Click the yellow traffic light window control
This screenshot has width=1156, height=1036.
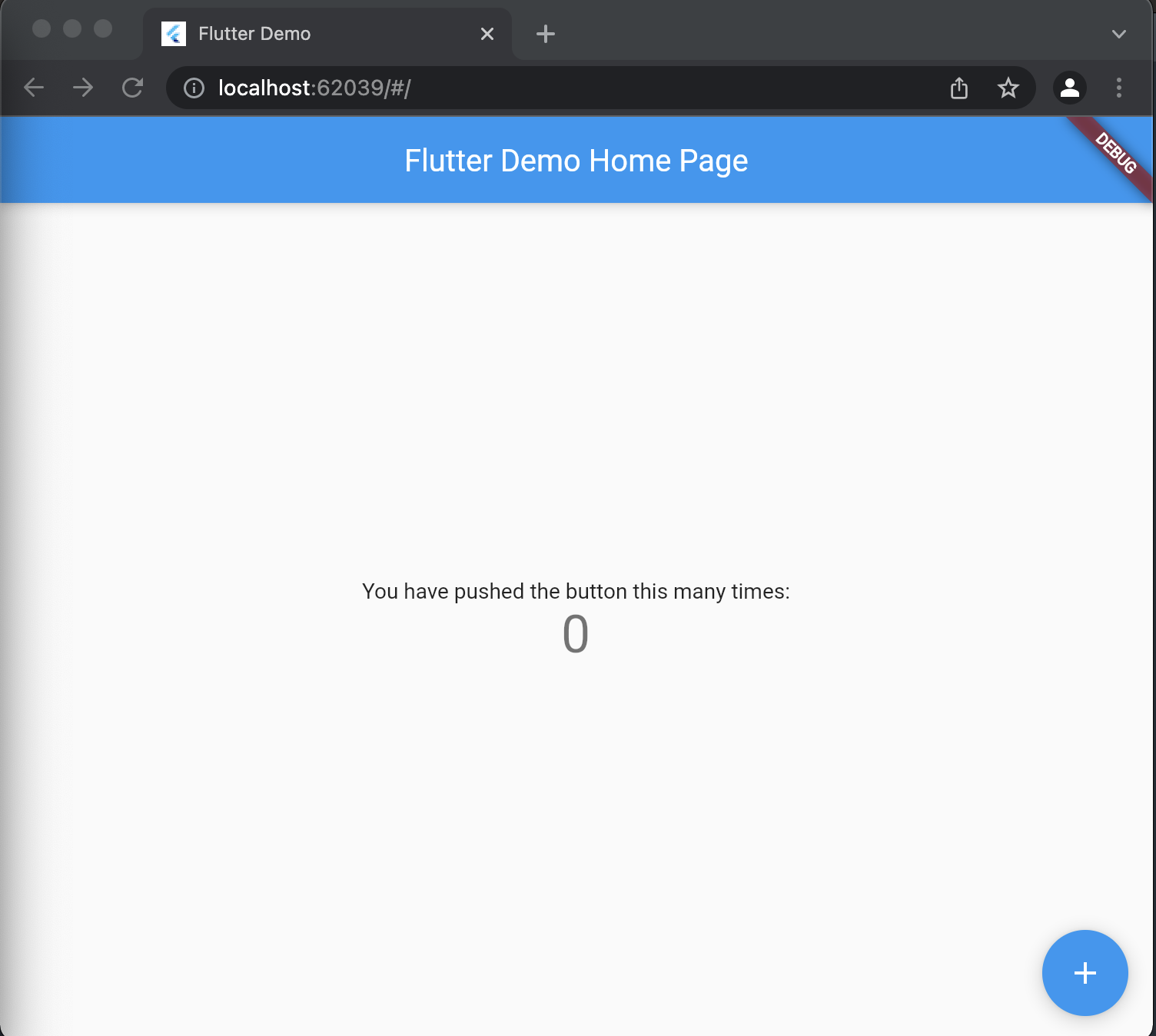click(x=73, y=29)
